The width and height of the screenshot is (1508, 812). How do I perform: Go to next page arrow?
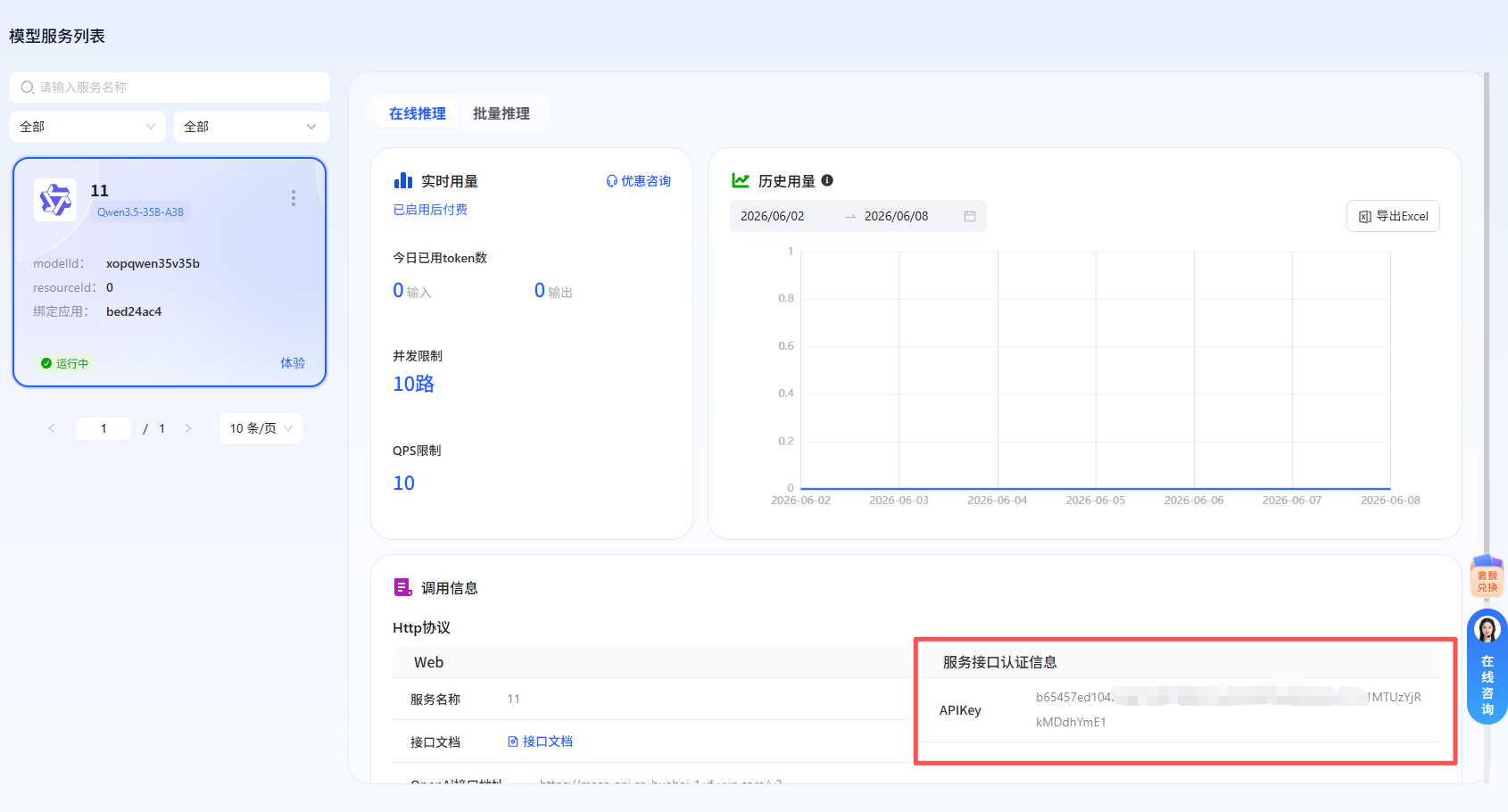188,428
